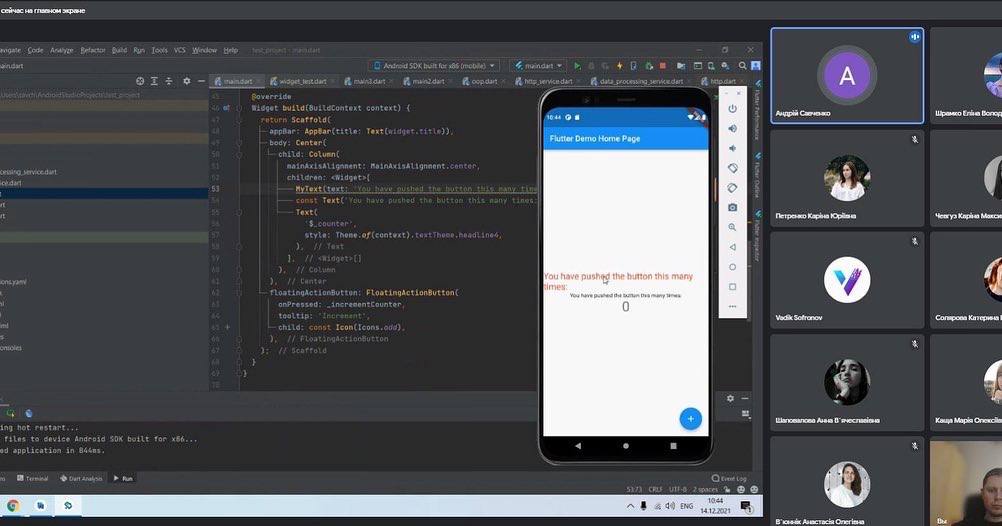Open the taskbar notification center icon

tap(746, 506)
